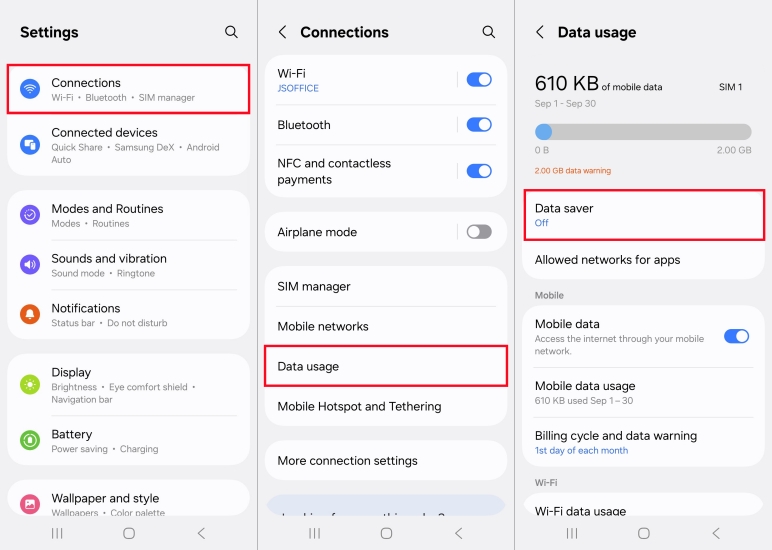Screen dimensions: 772x550
Task: Open Modes and Routines entry
Action: (x=129, y=215)
